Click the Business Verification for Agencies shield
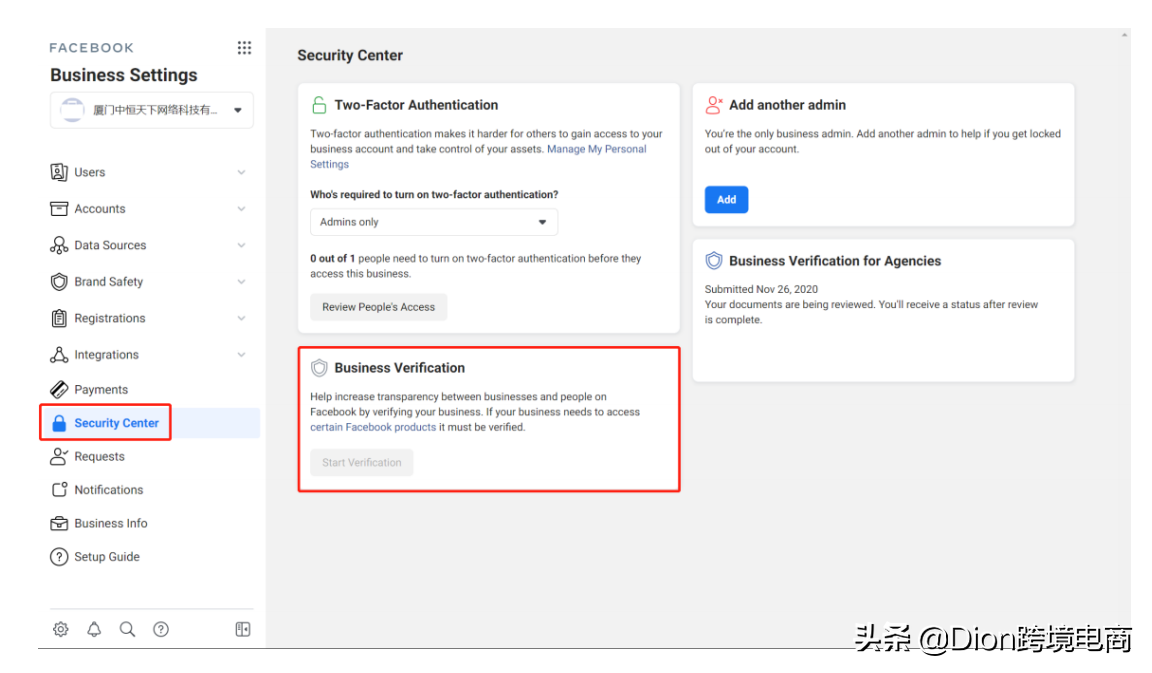1152x673 pixels. (713, 261)
